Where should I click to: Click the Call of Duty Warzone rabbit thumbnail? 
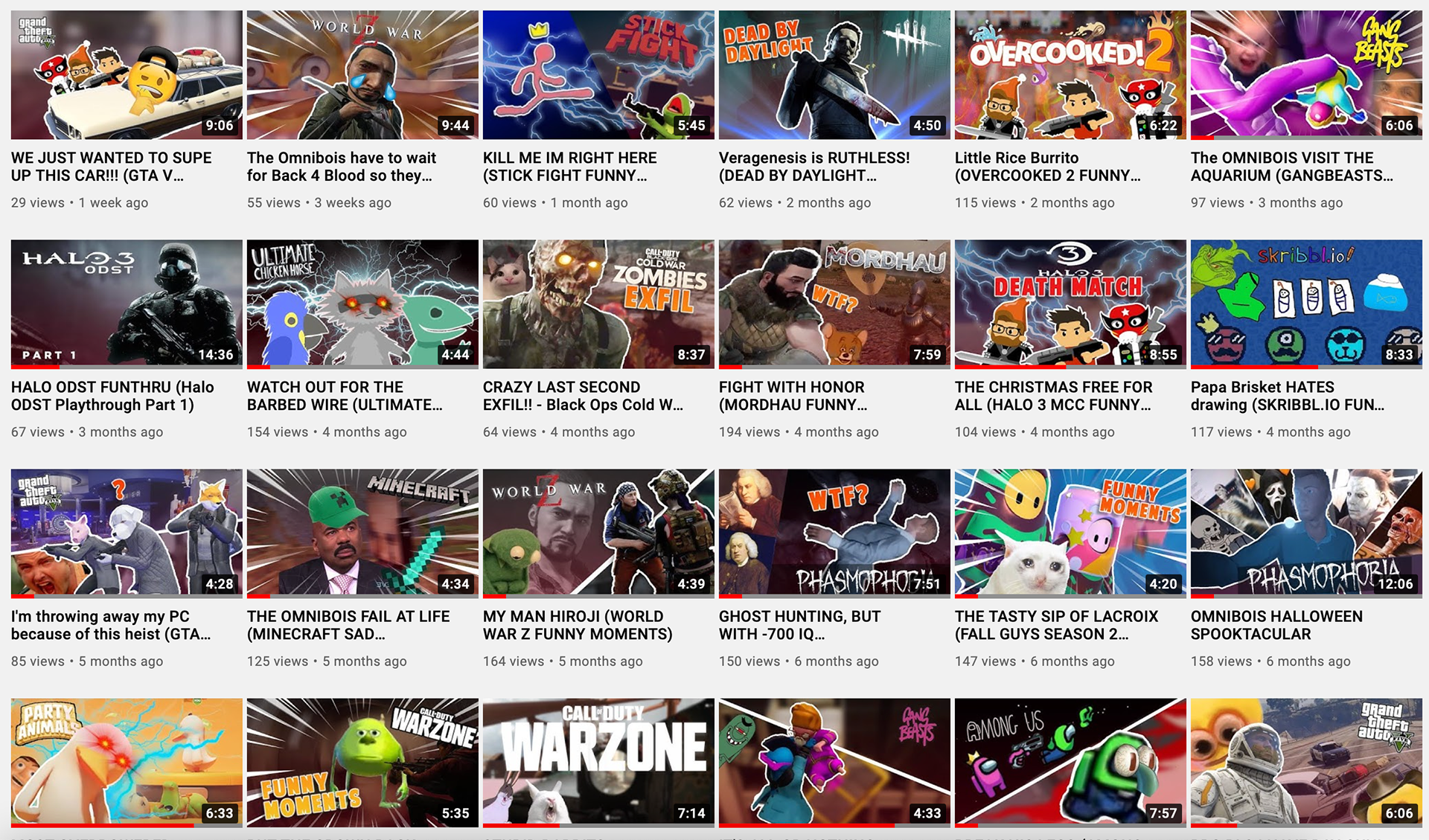[598, 762]
